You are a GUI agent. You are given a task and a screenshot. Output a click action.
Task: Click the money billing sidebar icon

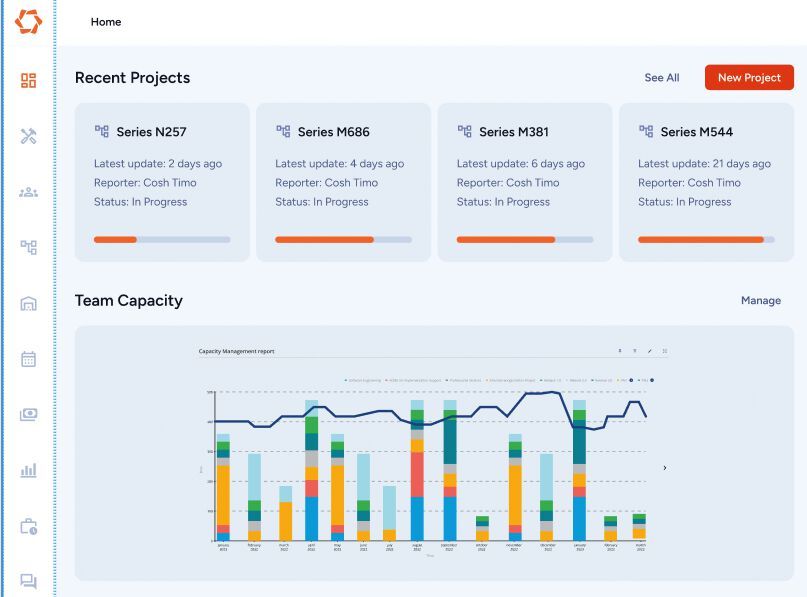(x=28, y=414)
